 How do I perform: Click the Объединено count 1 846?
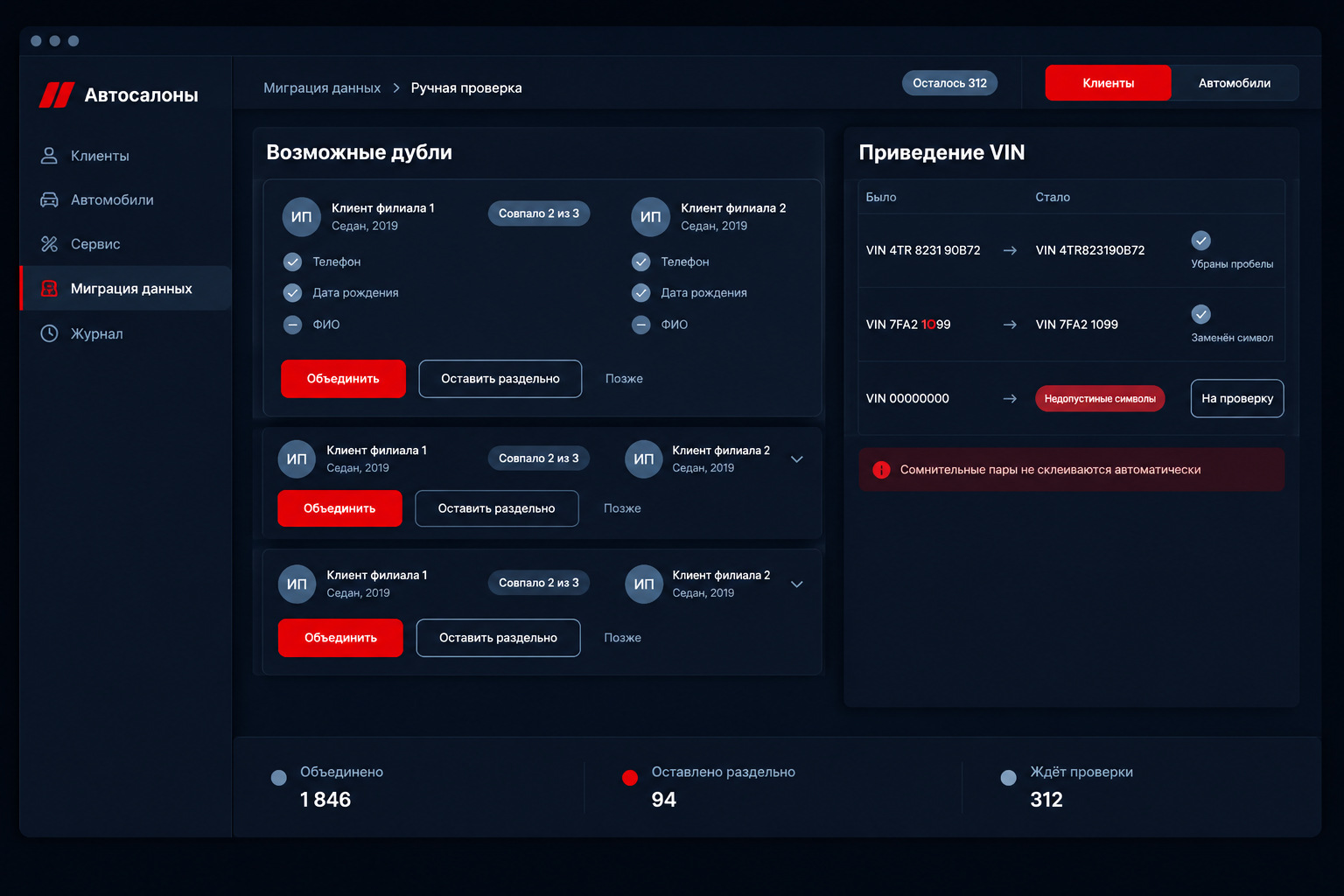point(325,800)
